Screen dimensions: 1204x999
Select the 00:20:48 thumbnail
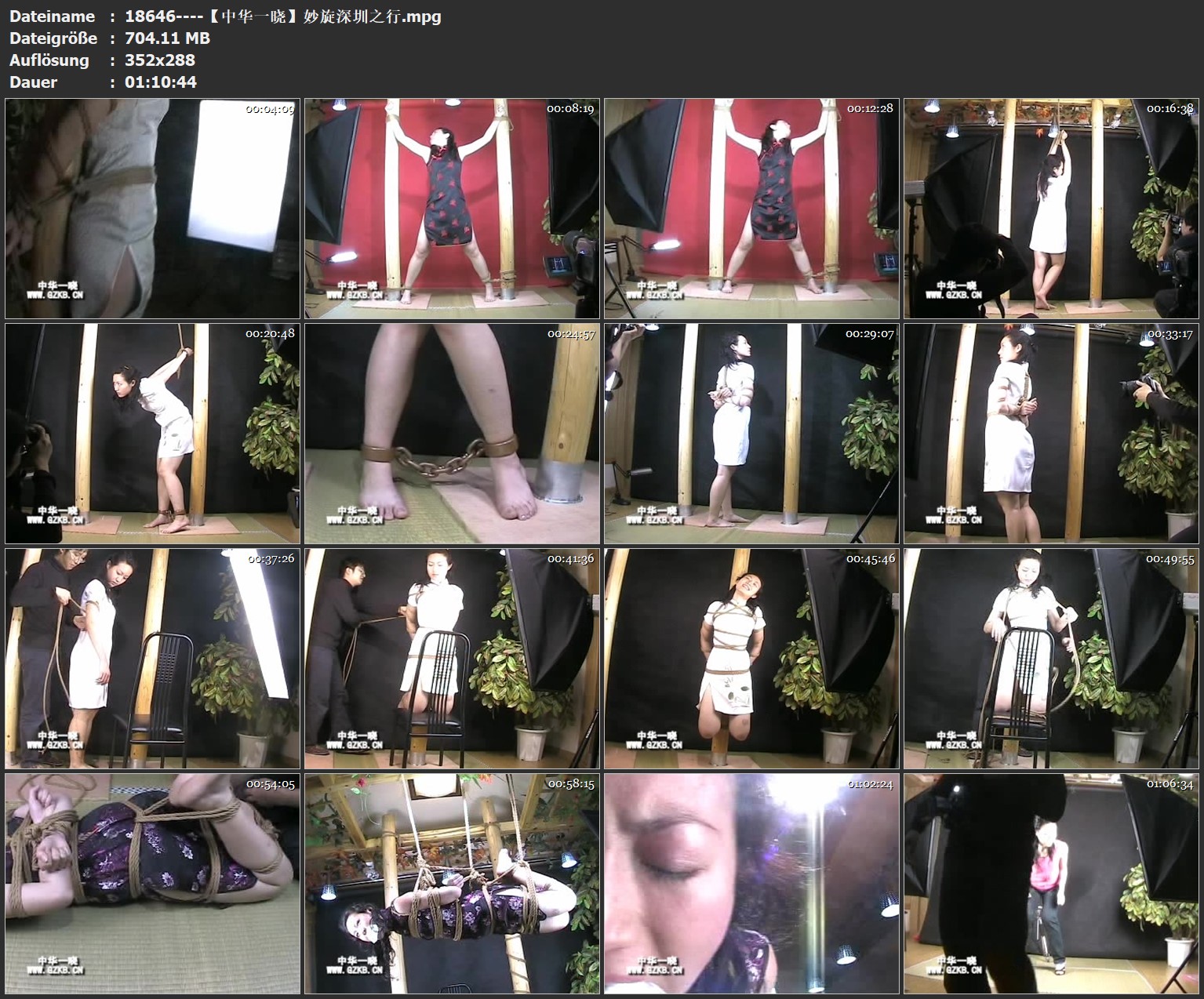pyautogui.click(x=152, y=434)
